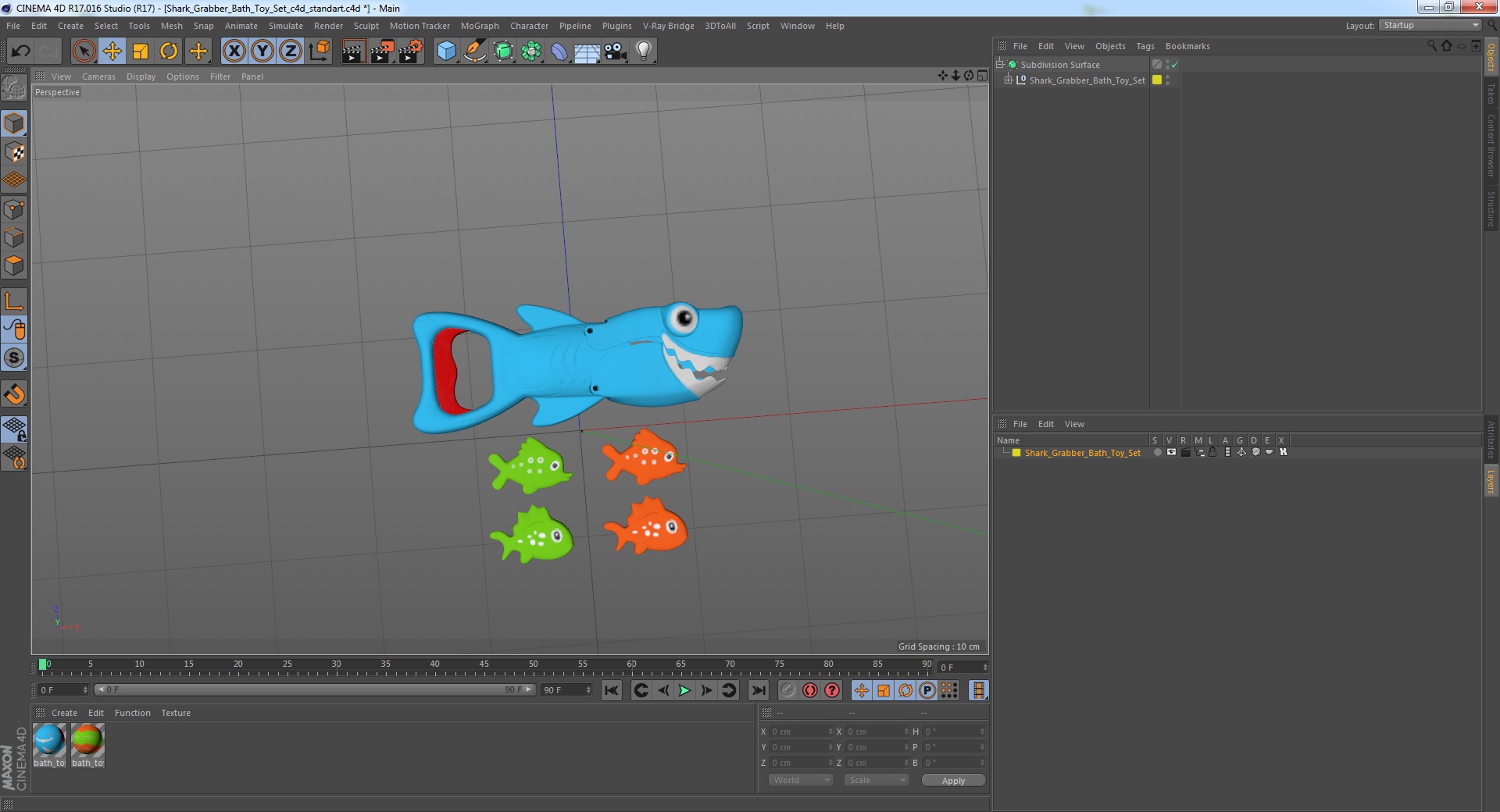Play the animation forward
Image resolution: width=1500 pixels, height=812 pixels.
(x=684, y=690)
